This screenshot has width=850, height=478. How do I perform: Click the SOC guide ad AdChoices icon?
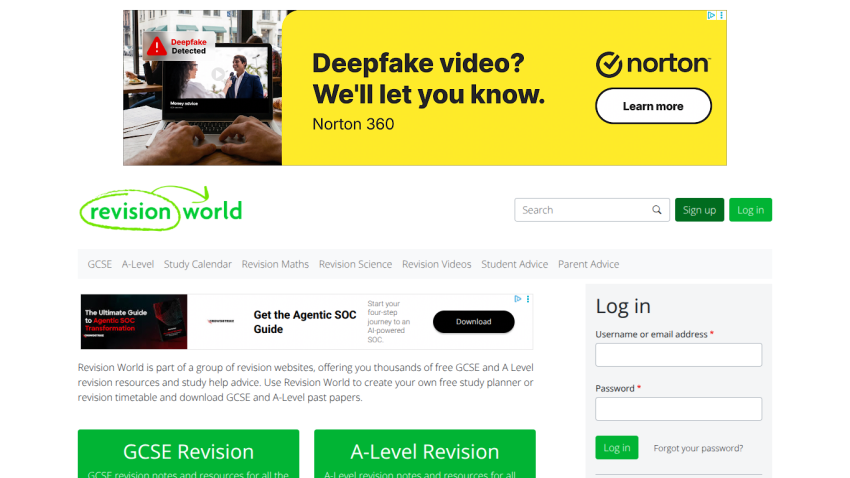coord(518,299)
